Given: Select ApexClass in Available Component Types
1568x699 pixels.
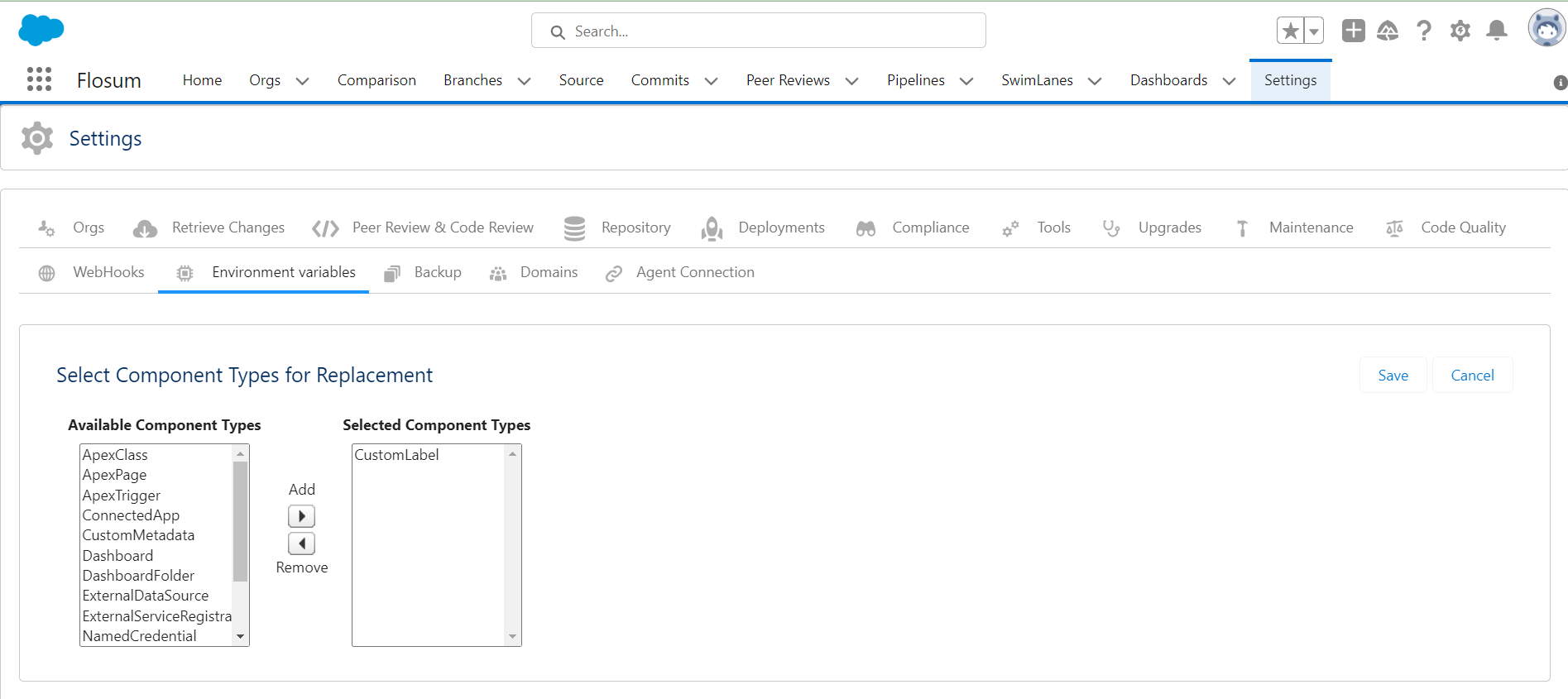Looking at the screenshot, I should (x=156, y=455).
